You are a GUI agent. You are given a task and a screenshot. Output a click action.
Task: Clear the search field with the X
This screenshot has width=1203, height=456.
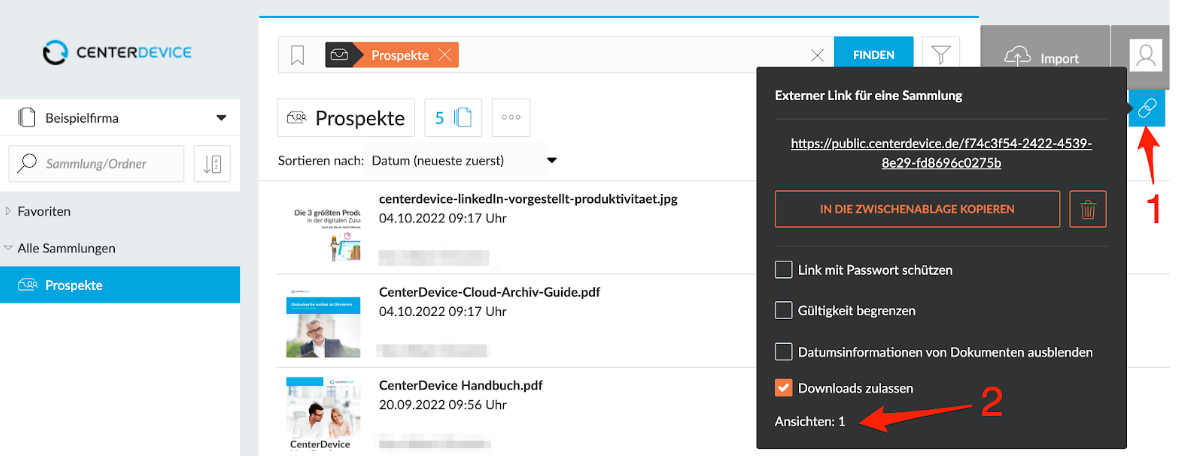pos(817,56)
